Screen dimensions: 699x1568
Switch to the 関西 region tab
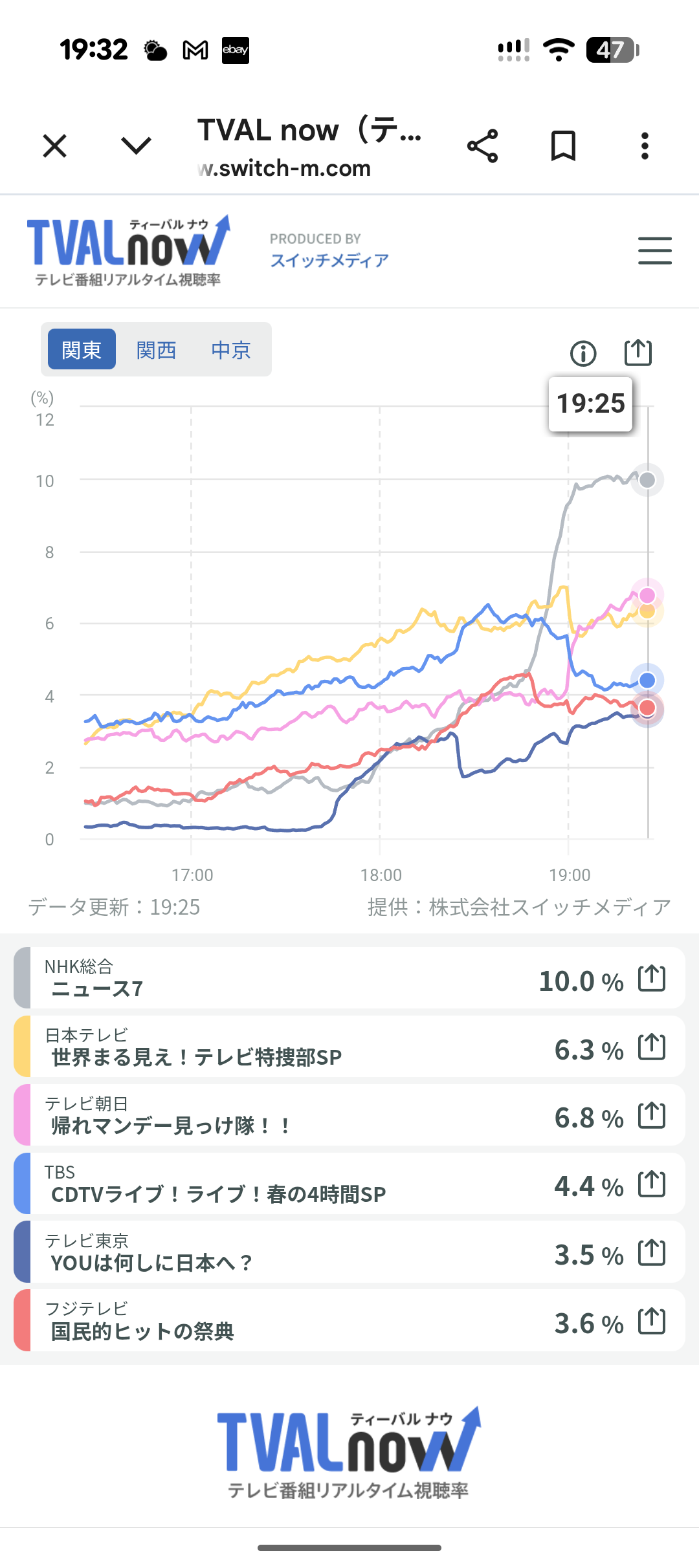156,350
